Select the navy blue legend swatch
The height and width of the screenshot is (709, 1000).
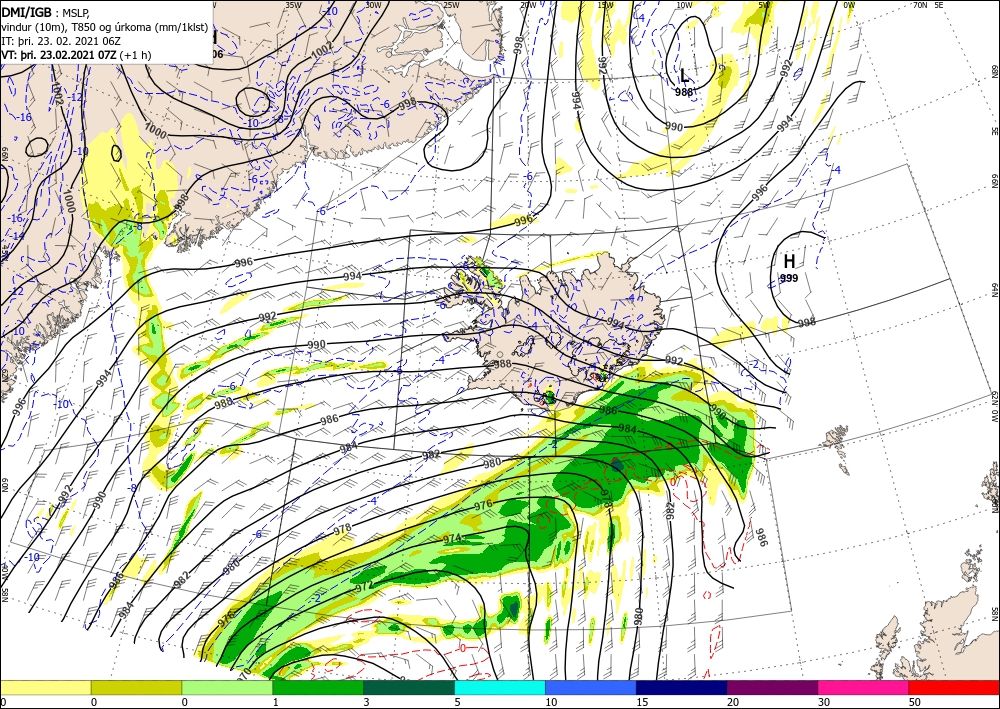tap(681, 687)
